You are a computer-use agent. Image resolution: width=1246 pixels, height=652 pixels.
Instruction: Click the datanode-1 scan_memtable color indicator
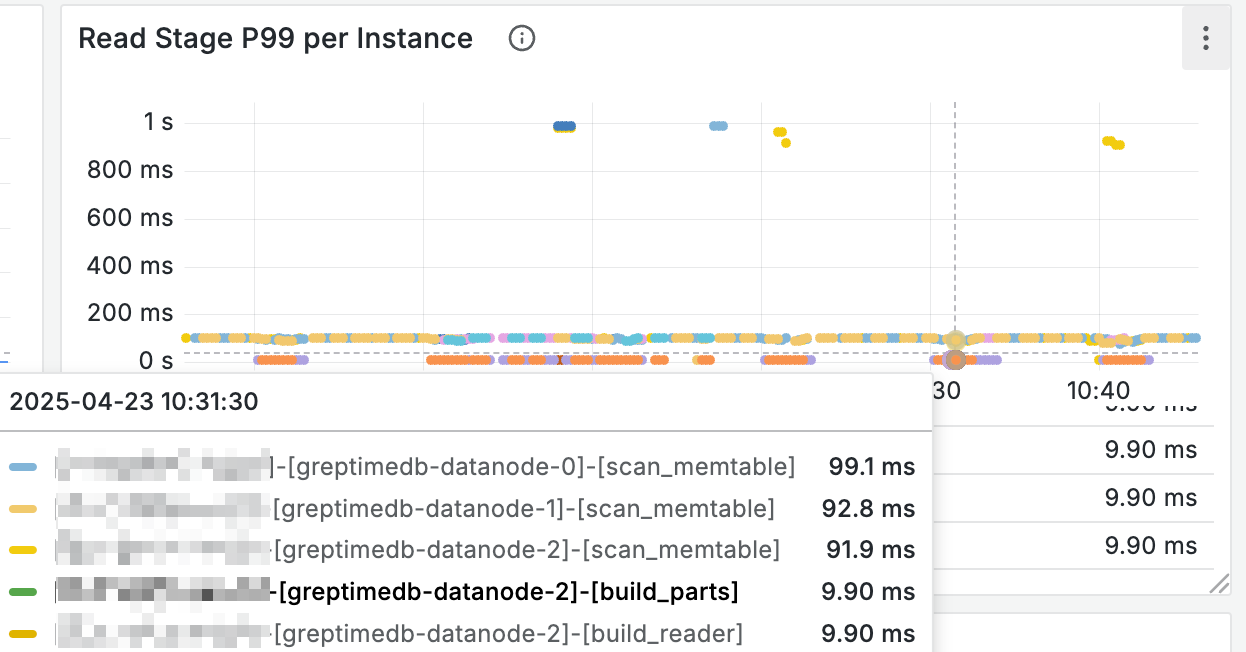click(23, 509)
